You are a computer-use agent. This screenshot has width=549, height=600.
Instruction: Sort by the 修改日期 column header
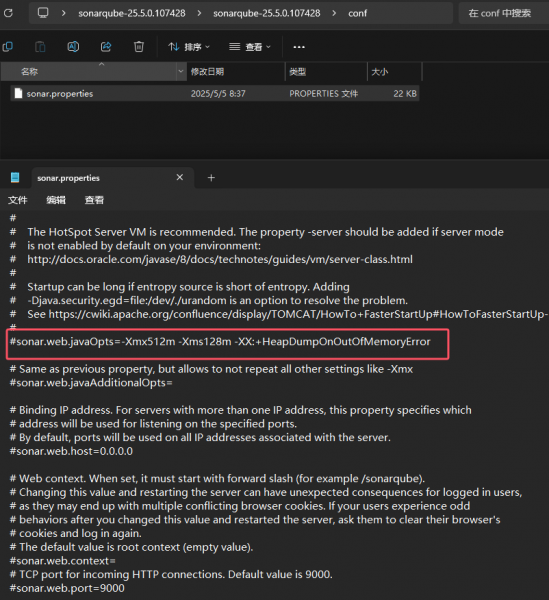click(236, 72)
